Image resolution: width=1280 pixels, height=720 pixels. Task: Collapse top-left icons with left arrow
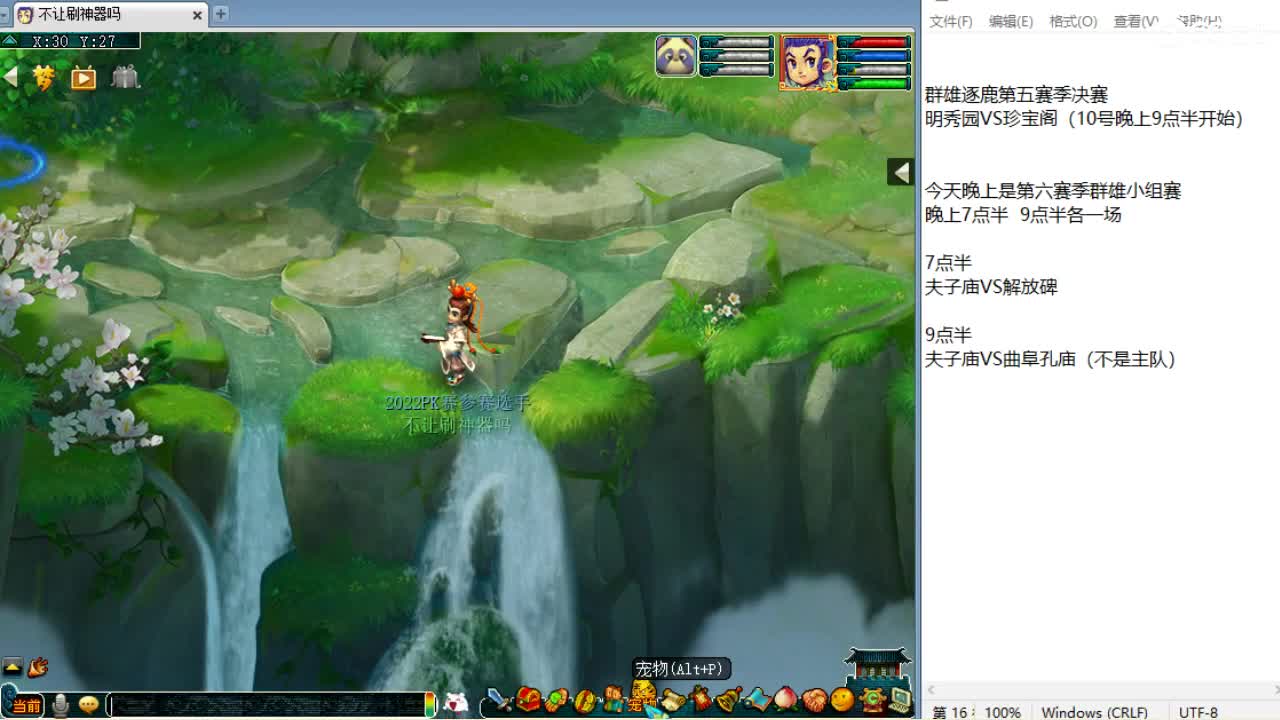10,77
